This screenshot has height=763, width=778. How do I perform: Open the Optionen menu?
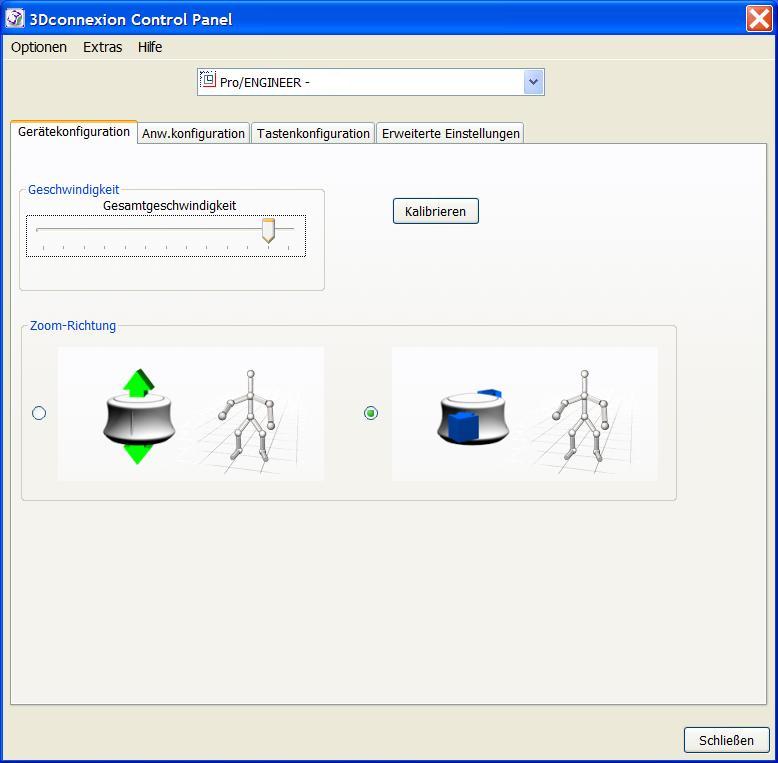click(x=39, y=47)
